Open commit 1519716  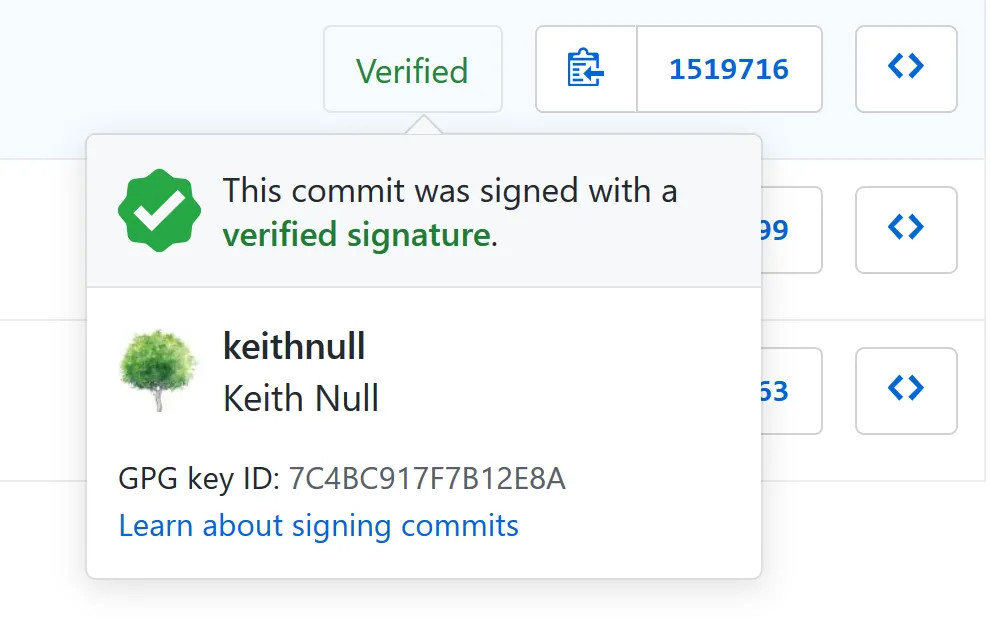pyautogui.click(x=729, y=69)
